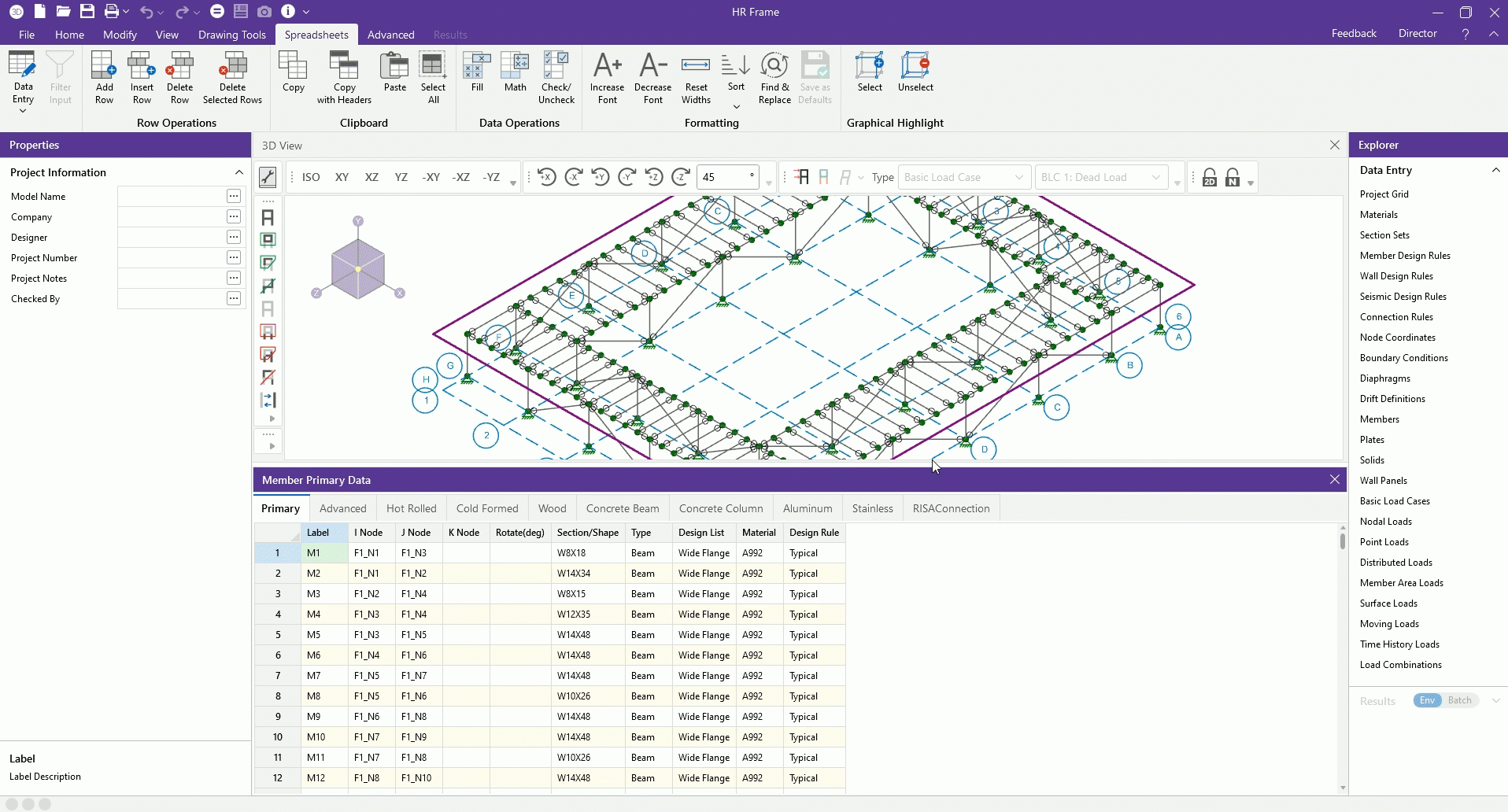The width and height of the screenshot is (1508, 812).
Task: Toggle the N lock icon near load case dropdown
Action: [1233, 177]
